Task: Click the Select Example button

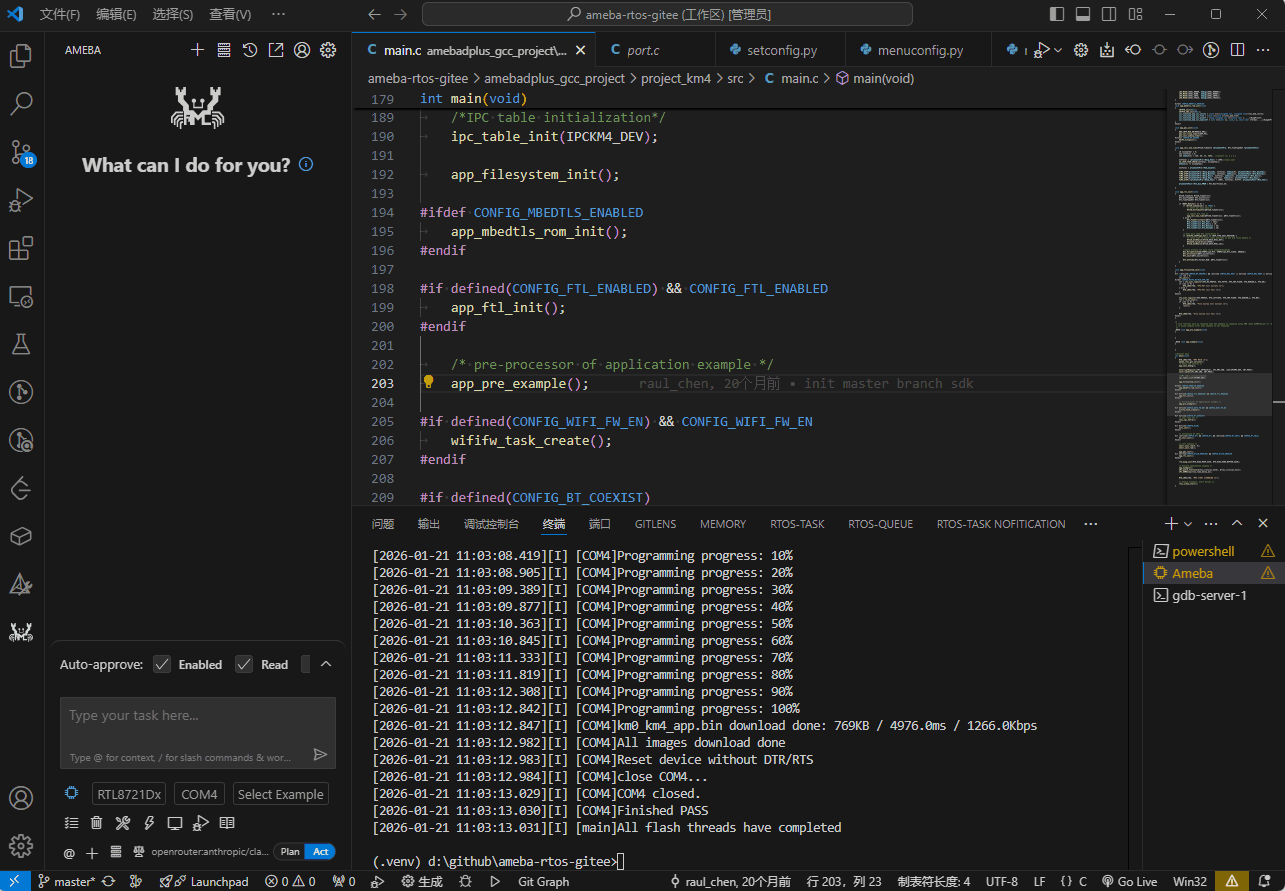Action: [x=280, y=794]
